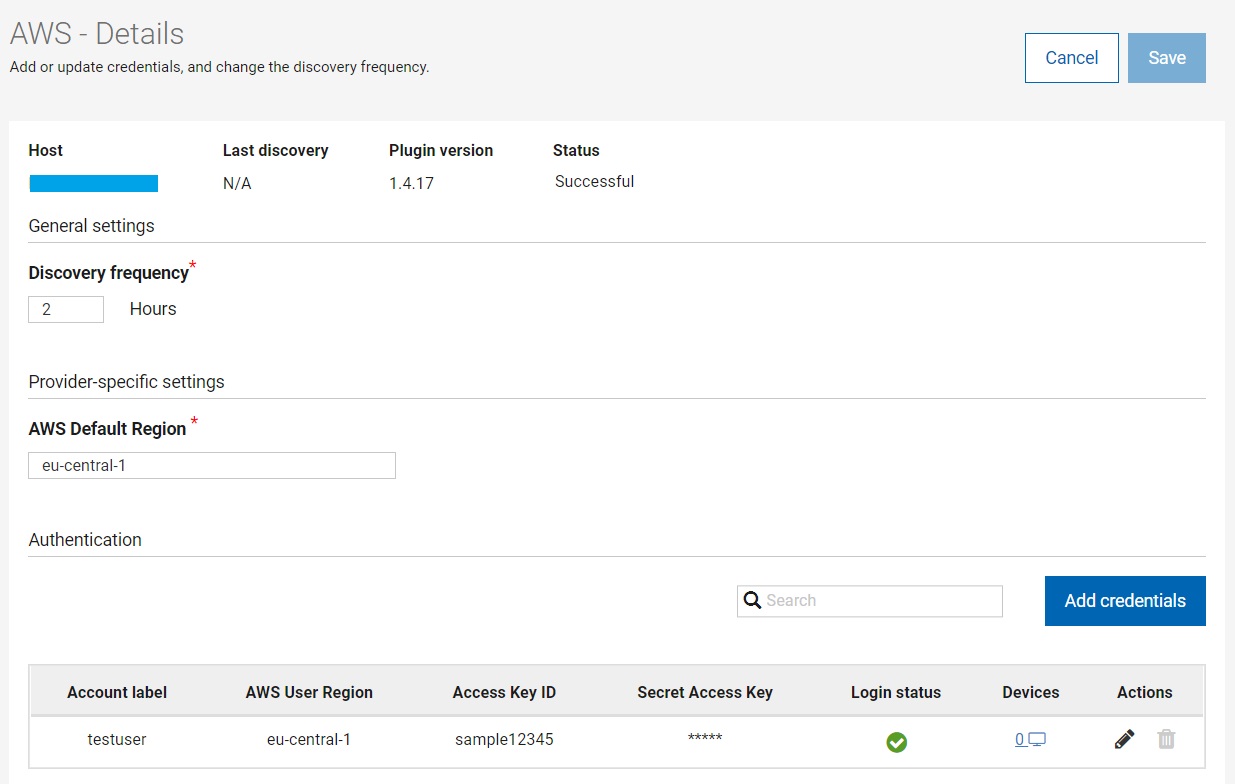Click the trash delete icon for testuser

(x=1166, y=740)
